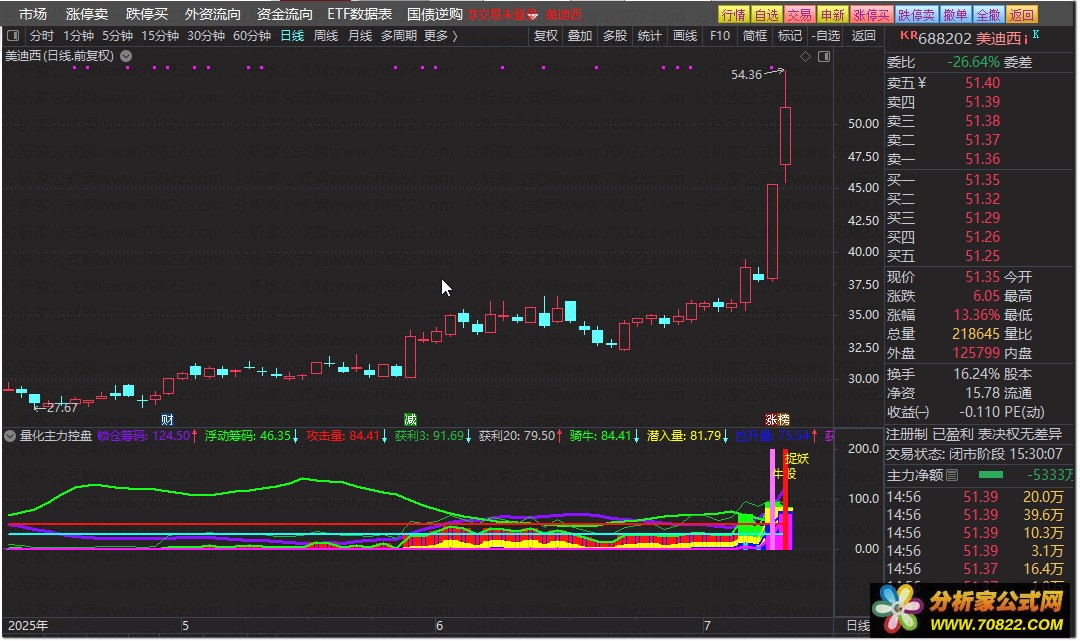Click the 全撤 button
The width and height of the screenshot is (1080, 641).
[988, 14]
